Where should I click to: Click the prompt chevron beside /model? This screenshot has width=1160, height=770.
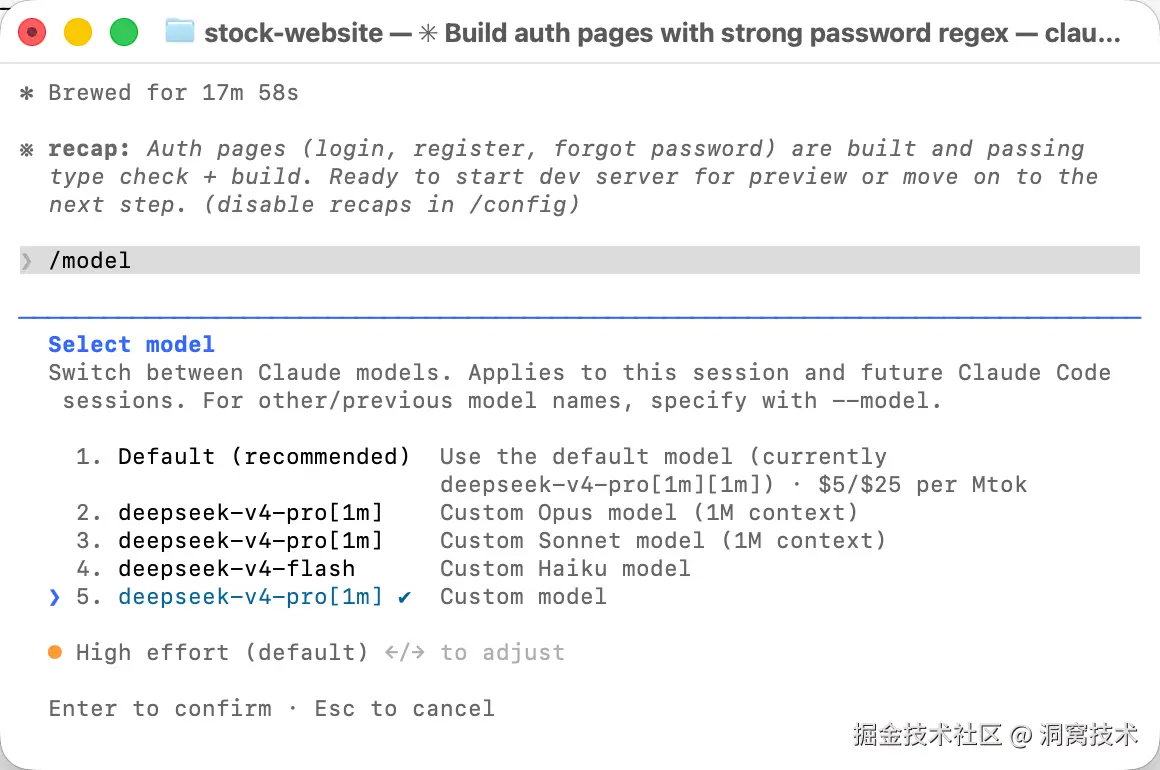[x=27, y=260]
